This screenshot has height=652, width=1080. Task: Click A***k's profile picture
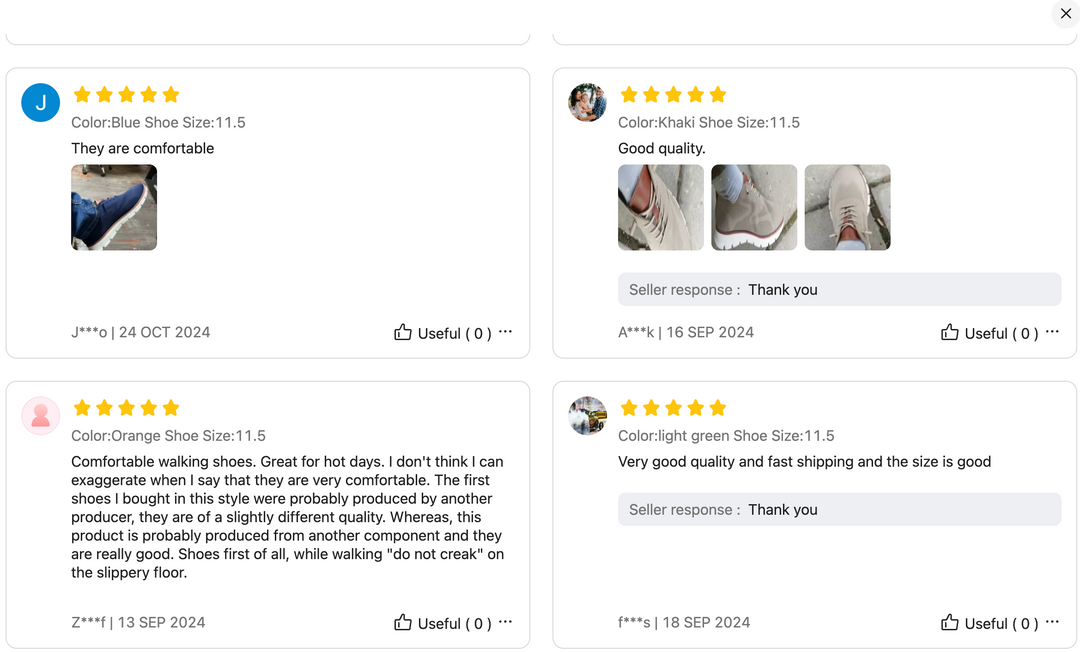[x=588, y=103]
